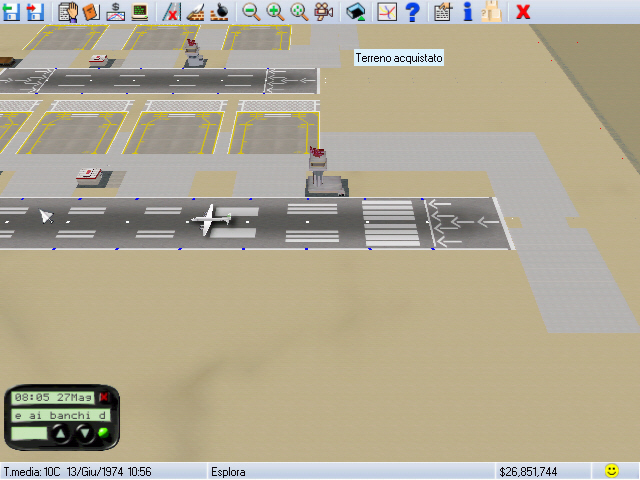
Task: Open the route map icon
Action: point(387,11)
